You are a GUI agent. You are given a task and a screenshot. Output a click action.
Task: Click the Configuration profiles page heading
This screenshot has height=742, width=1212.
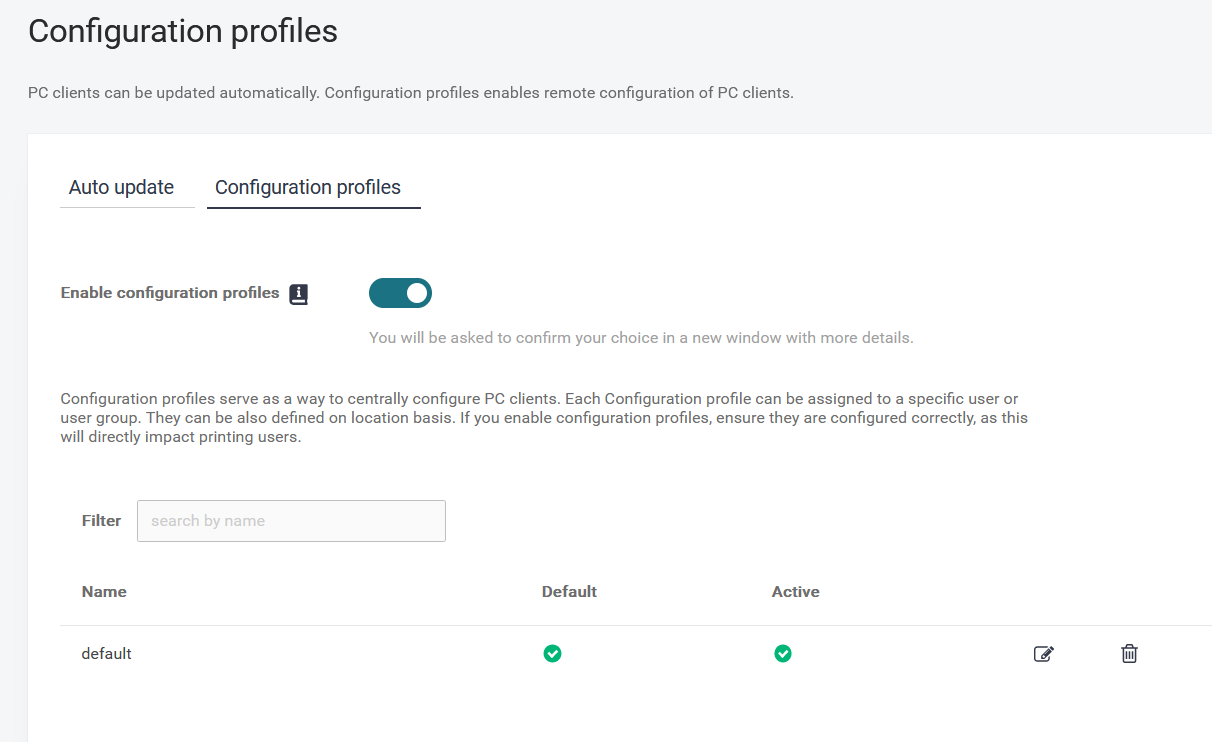(183, 32)
